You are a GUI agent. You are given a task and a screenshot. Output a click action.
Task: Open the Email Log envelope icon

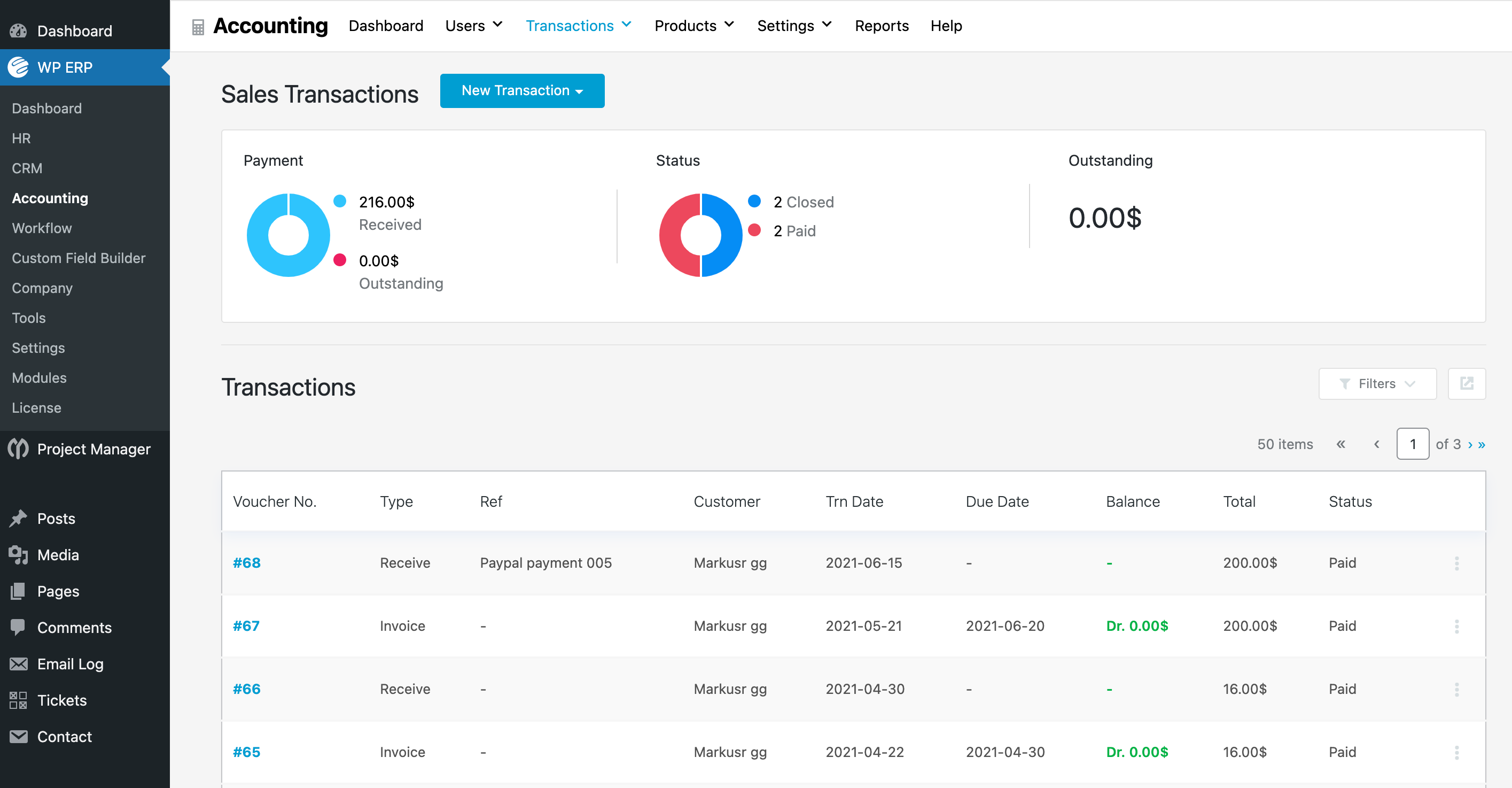click(18, 663)
